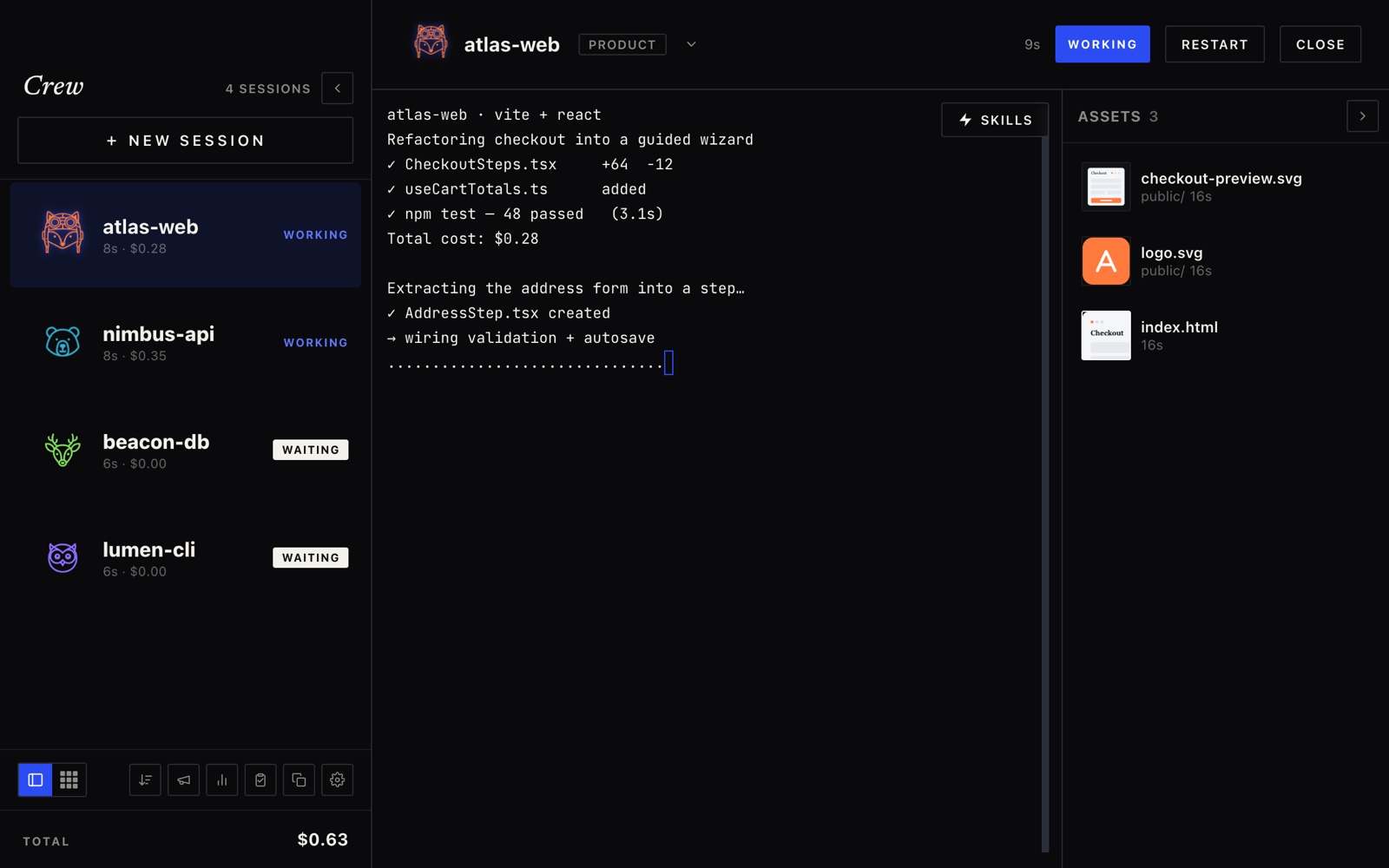1389x868 pixels.
Task: Click the checkout-preview.svg file name
Action: click(1221, 178)
